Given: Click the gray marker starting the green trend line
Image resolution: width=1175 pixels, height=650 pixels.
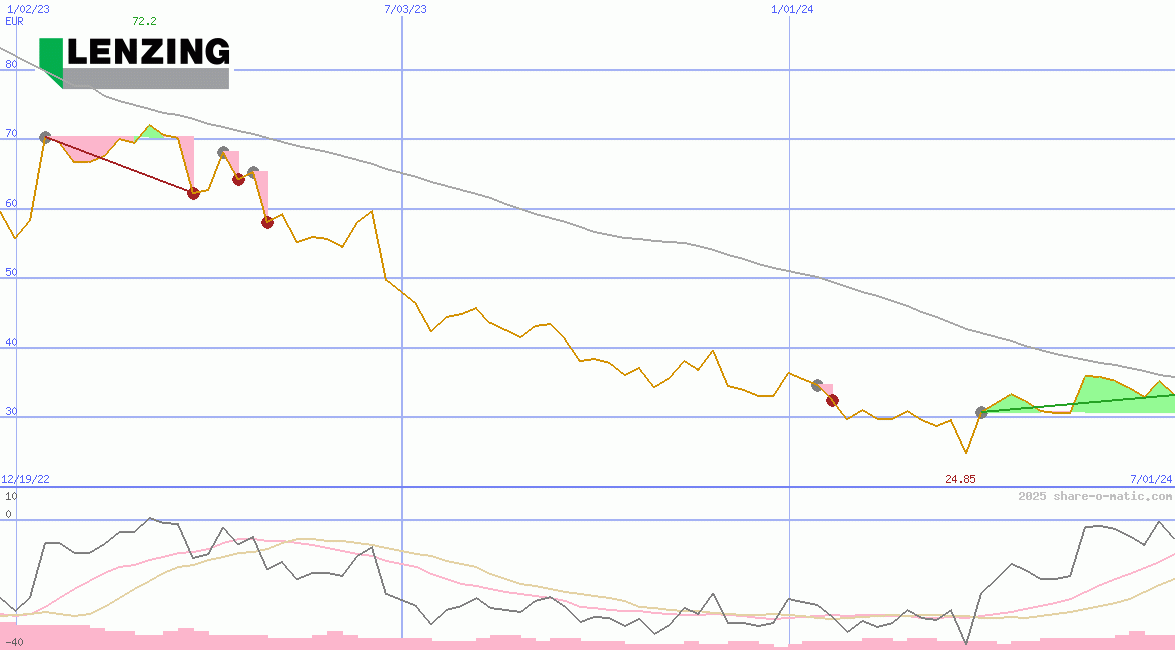Looking at the screenshot, I should pos(981,412).
